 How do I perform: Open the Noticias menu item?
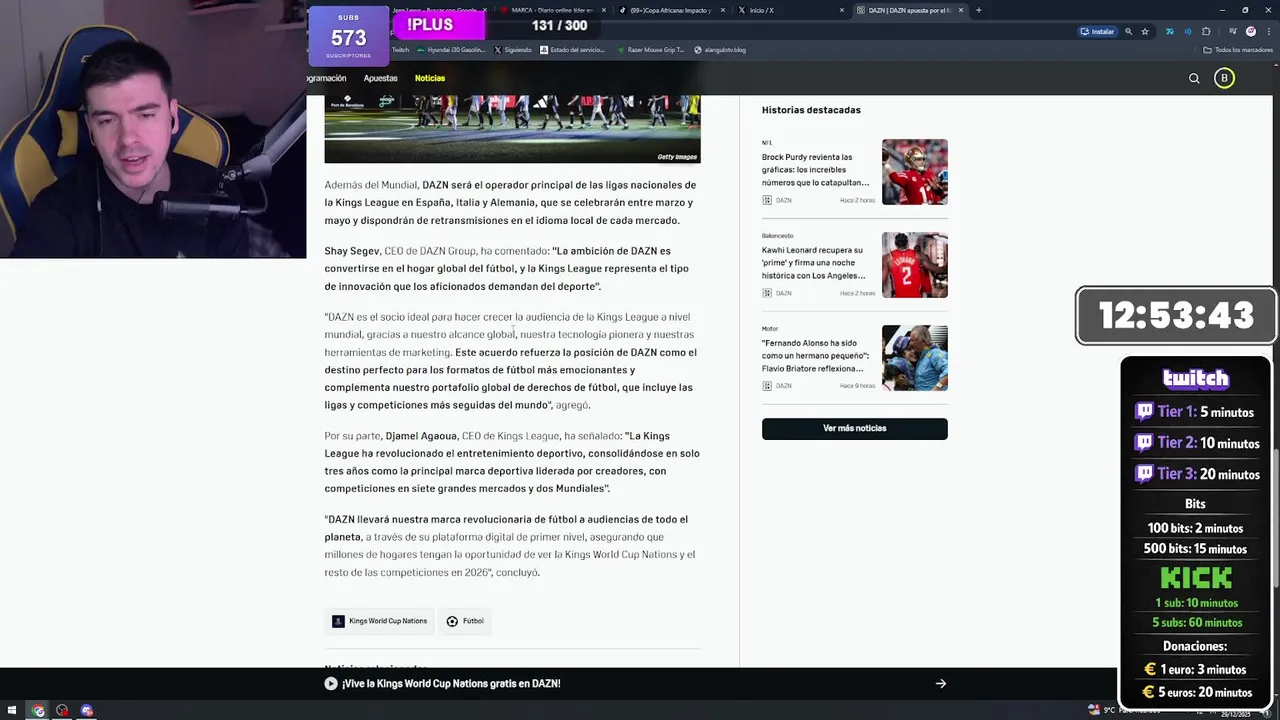point(430,78)
